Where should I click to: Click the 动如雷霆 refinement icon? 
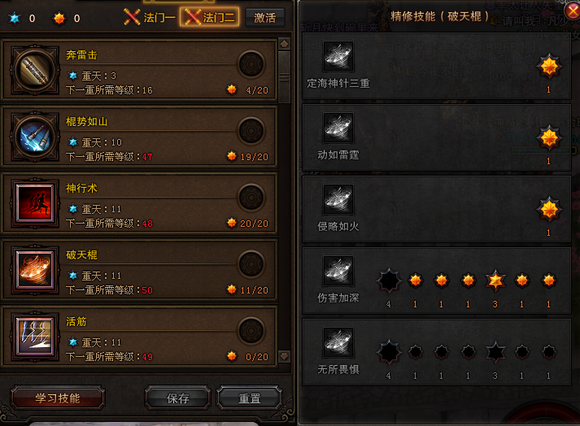point(338,128)
